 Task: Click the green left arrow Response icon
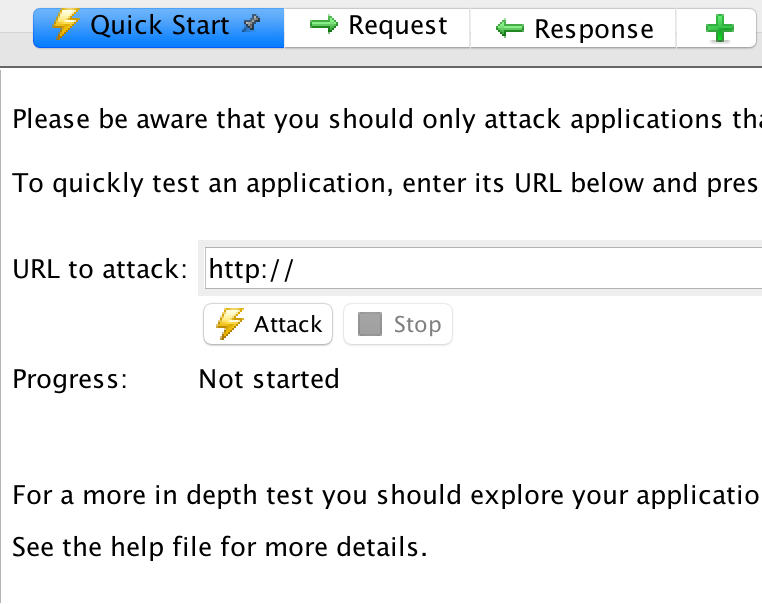coord(510,29)
